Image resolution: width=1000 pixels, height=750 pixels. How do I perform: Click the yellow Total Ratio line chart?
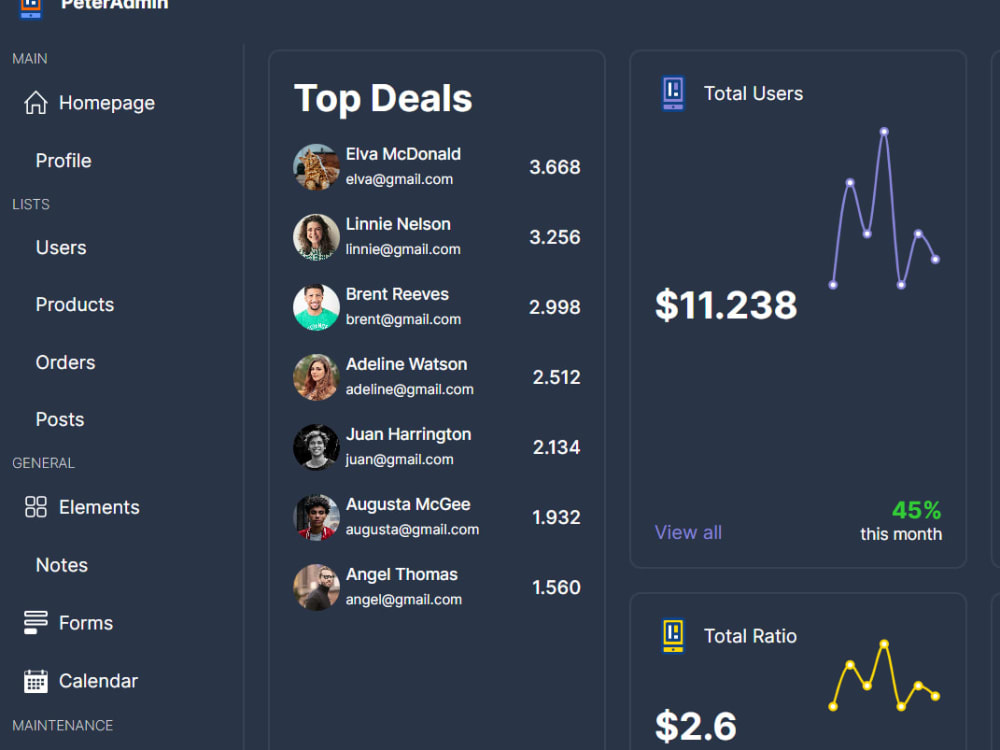pos(884,676)
